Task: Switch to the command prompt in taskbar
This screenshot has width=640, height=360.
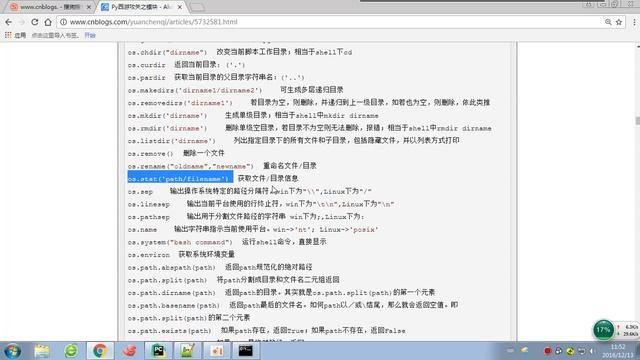Action: point(246,351)
